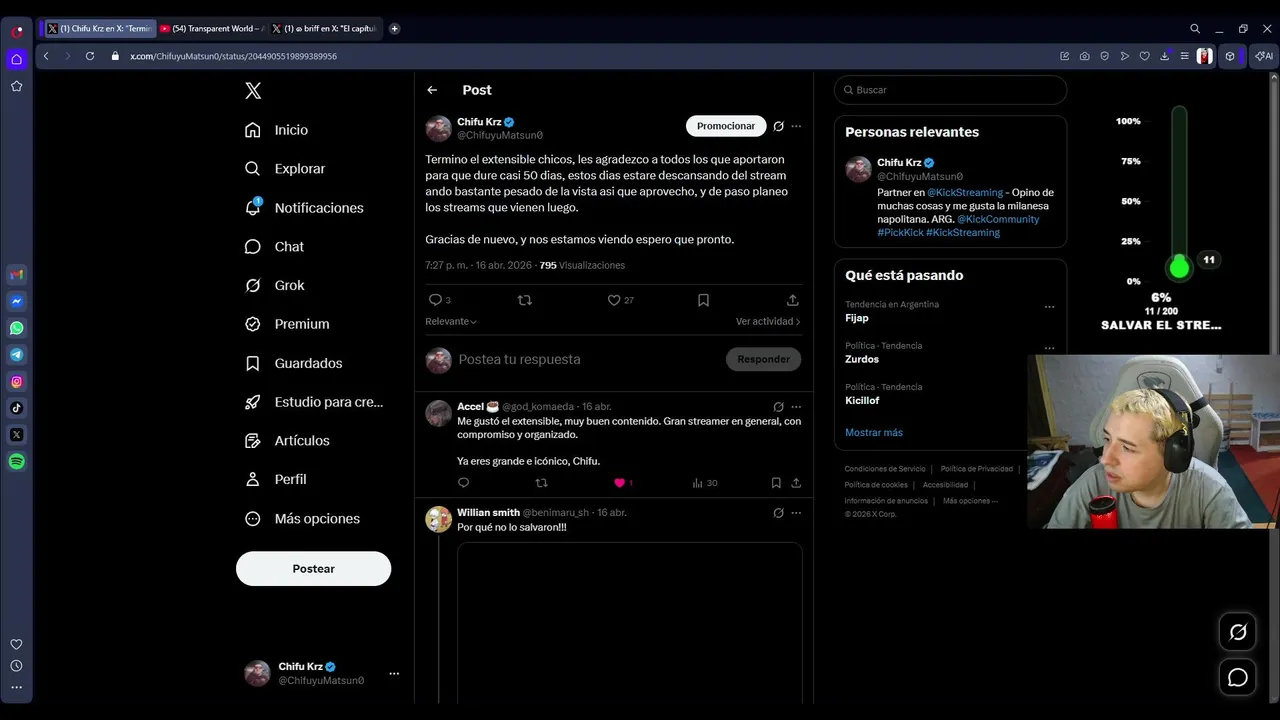Switch to the Transparent World YouTube tab
Viewport: 1280px width, 720px height.
pyautogui.click(x=213, y=29)
